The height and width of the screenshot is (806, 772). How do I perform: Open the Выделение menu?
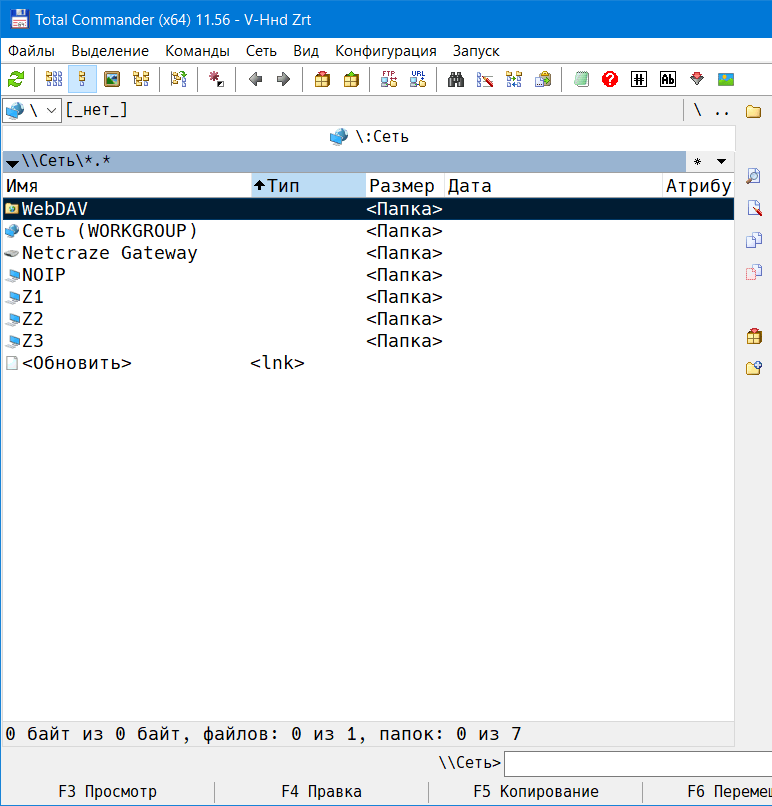tap(110, 51)
